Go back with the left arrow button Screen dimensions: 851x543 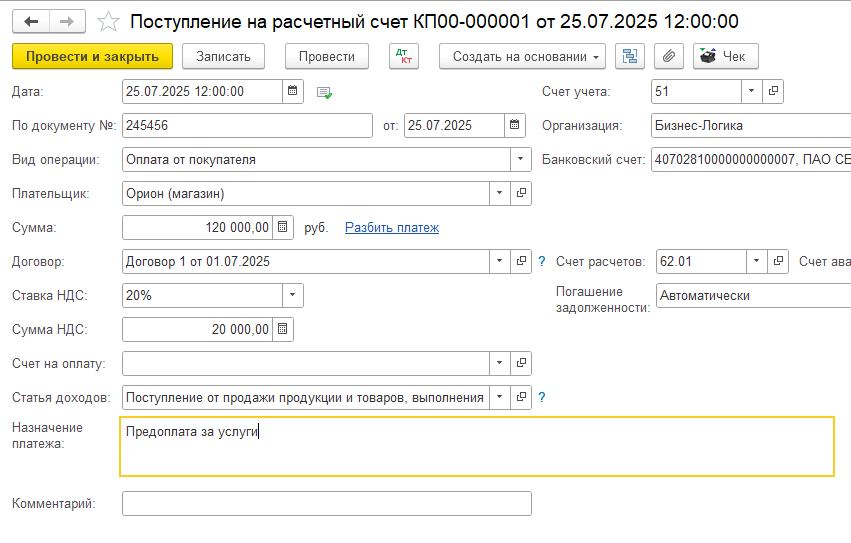pyautogui.click(x=31, y=22)
